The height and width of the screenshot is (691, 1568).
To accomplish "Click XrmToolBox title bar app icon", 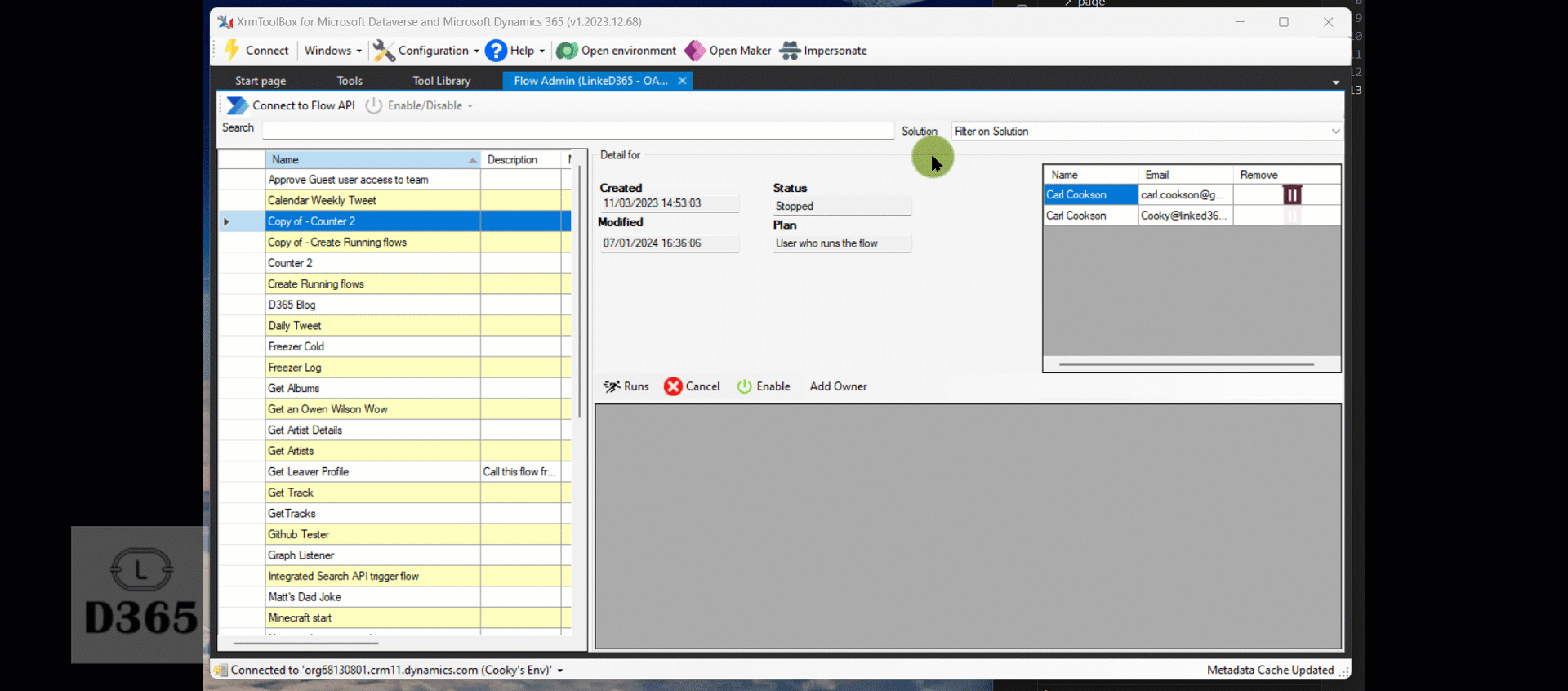I will (225, 22).
